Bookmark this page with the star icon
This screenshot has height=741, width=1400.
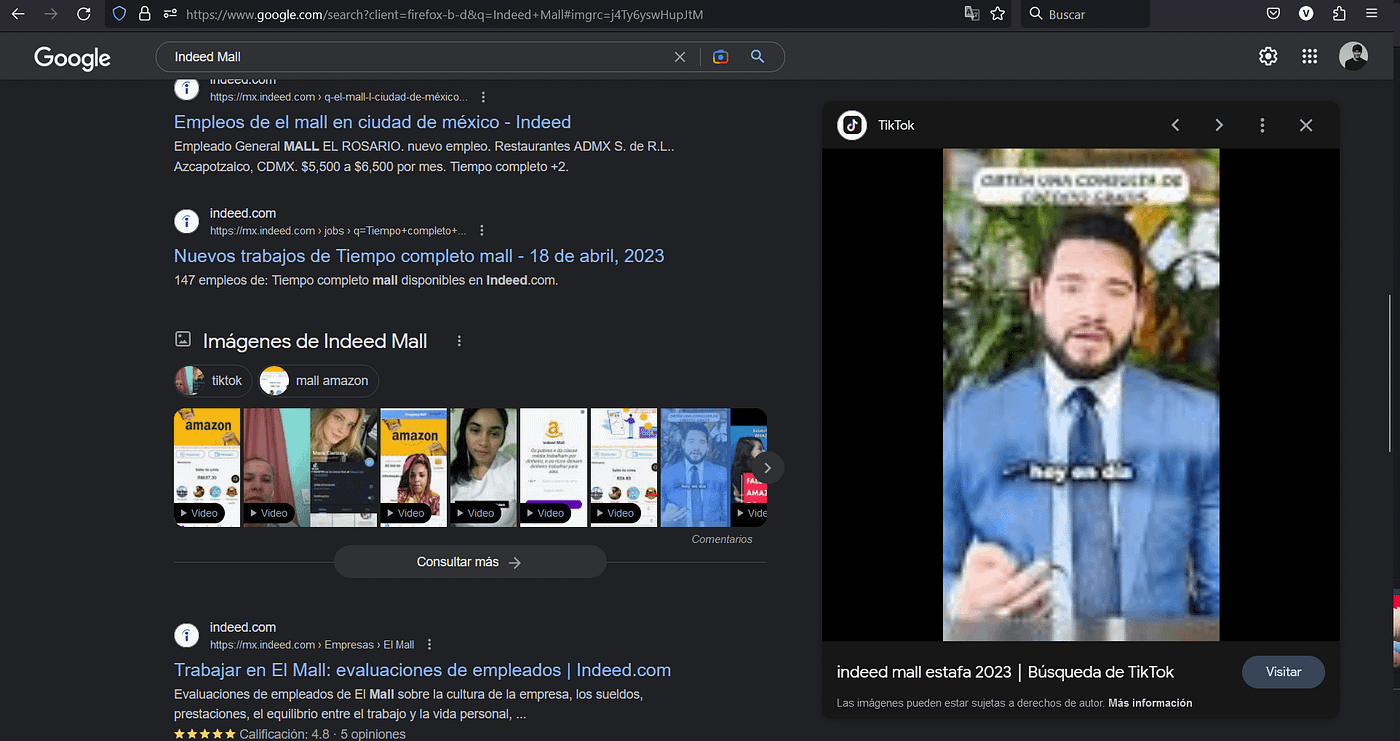(x=998, y=14)
